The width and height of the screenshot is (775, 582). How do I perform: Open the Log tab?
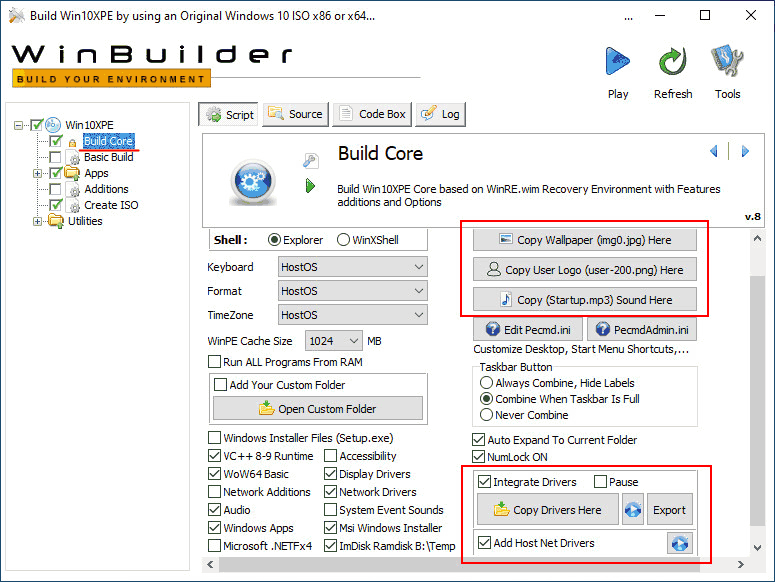tap(440, 114)
